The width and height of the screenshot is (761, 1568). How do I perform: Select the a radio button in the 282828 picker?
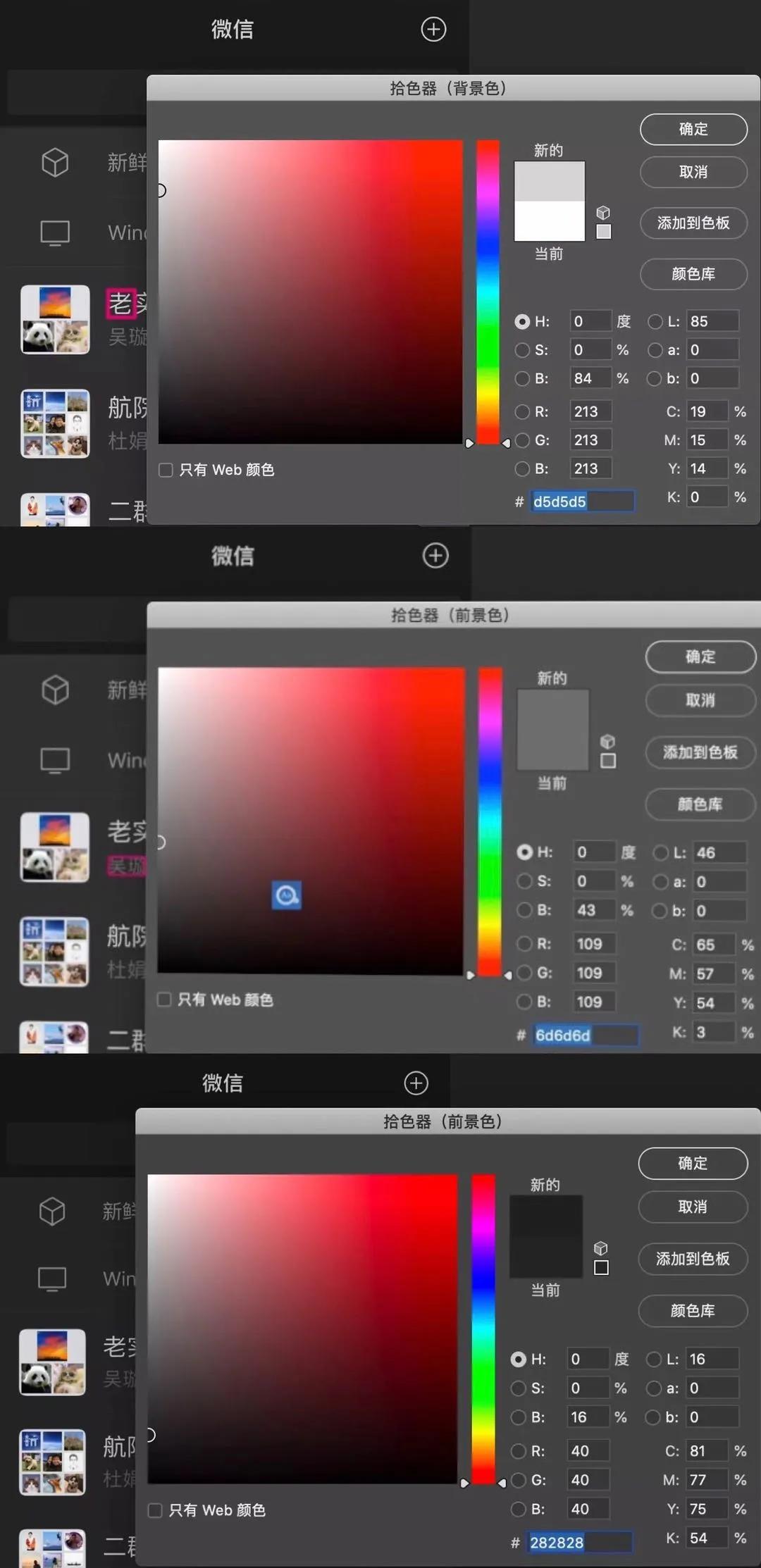(654, 1388)
